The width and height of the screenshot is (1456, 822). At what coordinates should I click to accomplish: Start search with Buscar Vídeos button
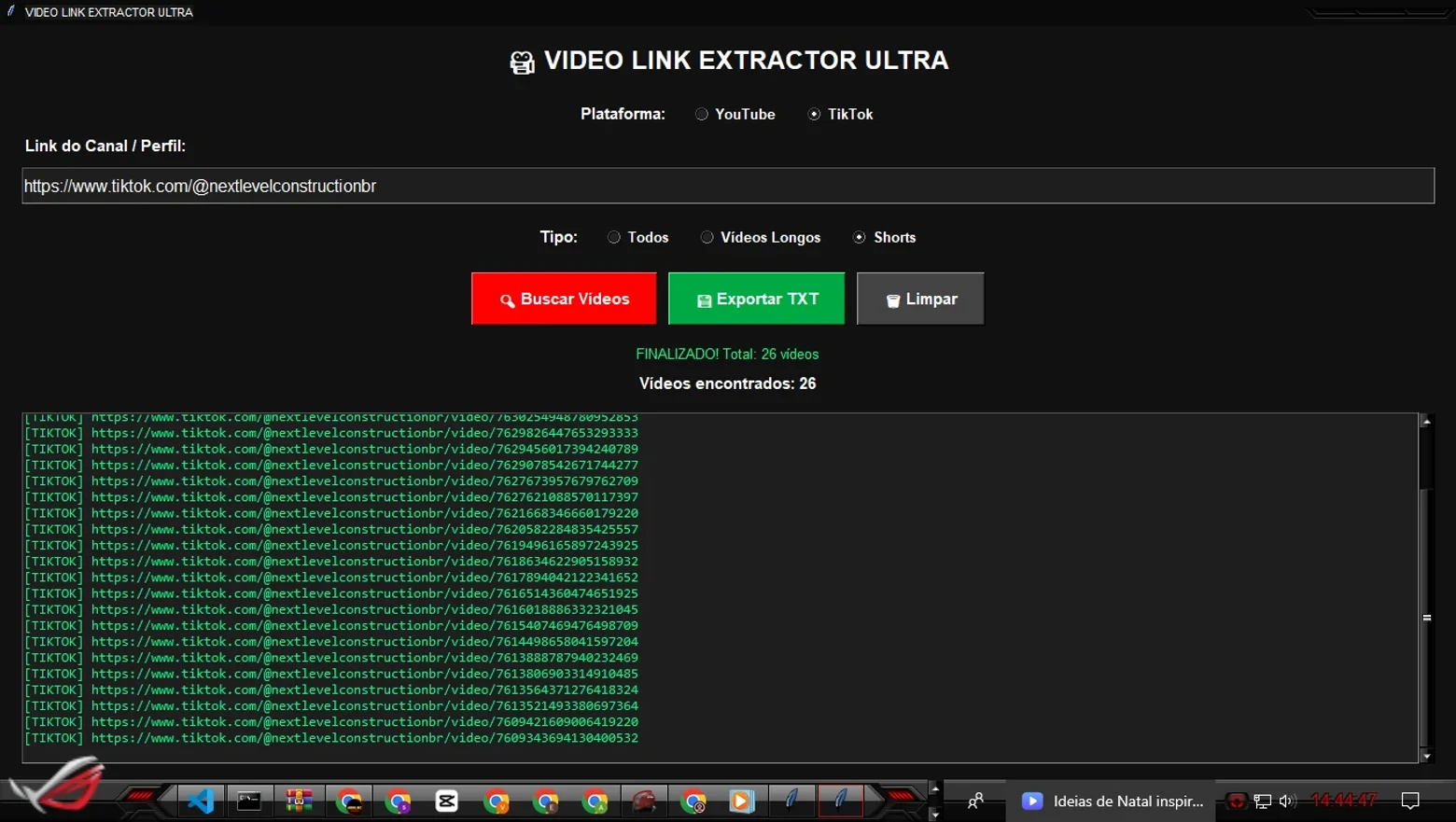tap(564, 299)
